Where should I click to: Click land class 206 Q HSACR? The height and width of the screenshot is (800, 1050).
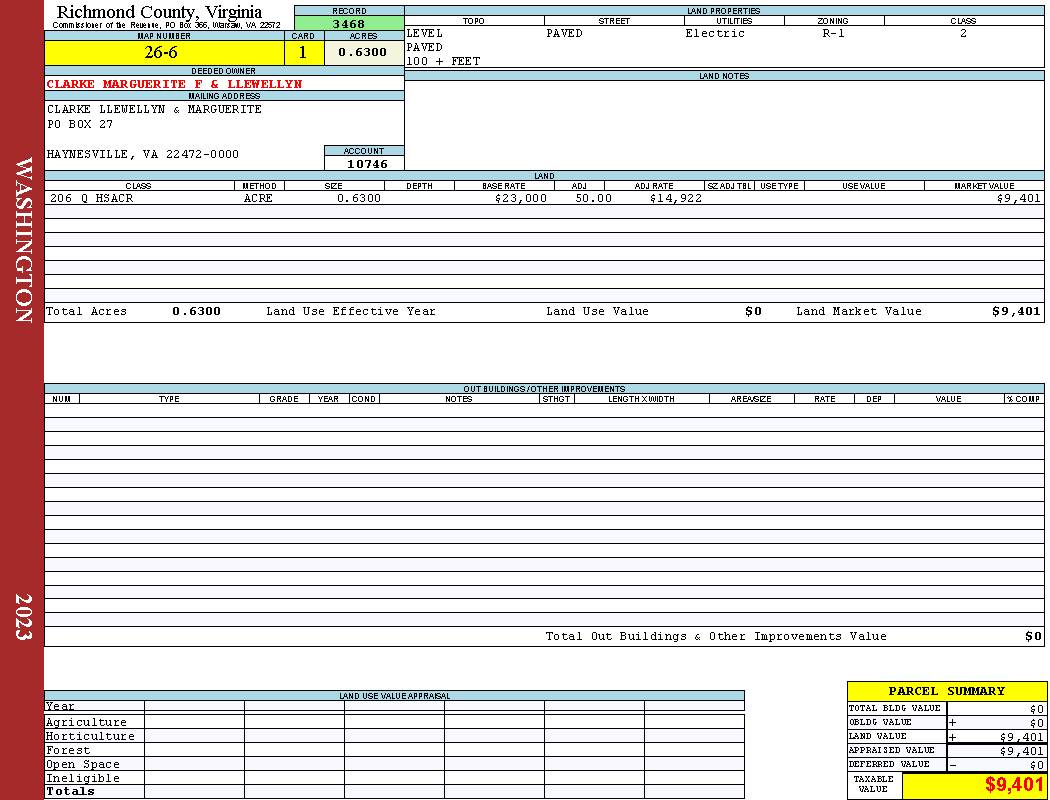tap(91, 198)
